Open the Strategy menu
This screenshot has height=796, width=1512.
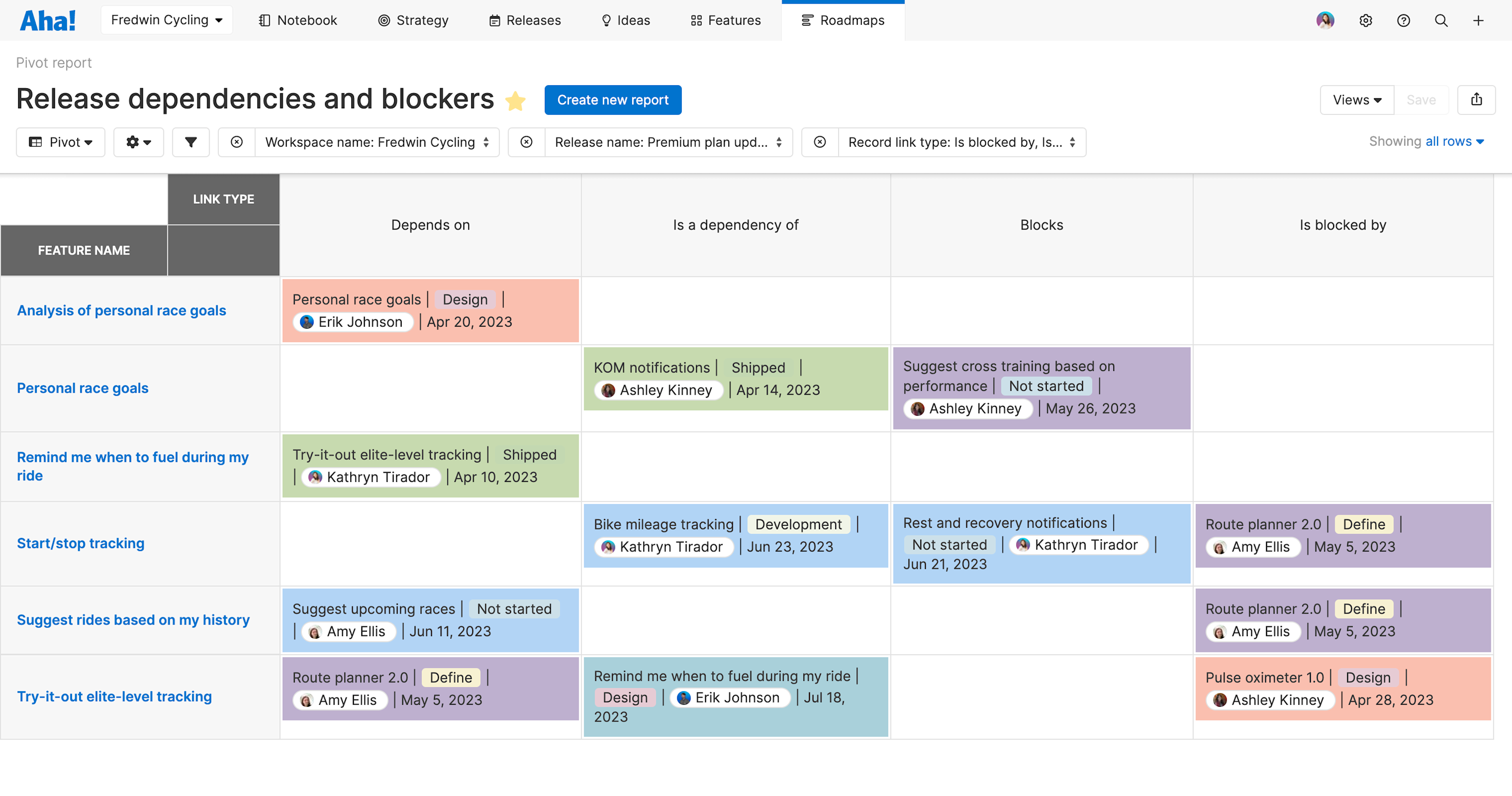(x=413, y=21)
